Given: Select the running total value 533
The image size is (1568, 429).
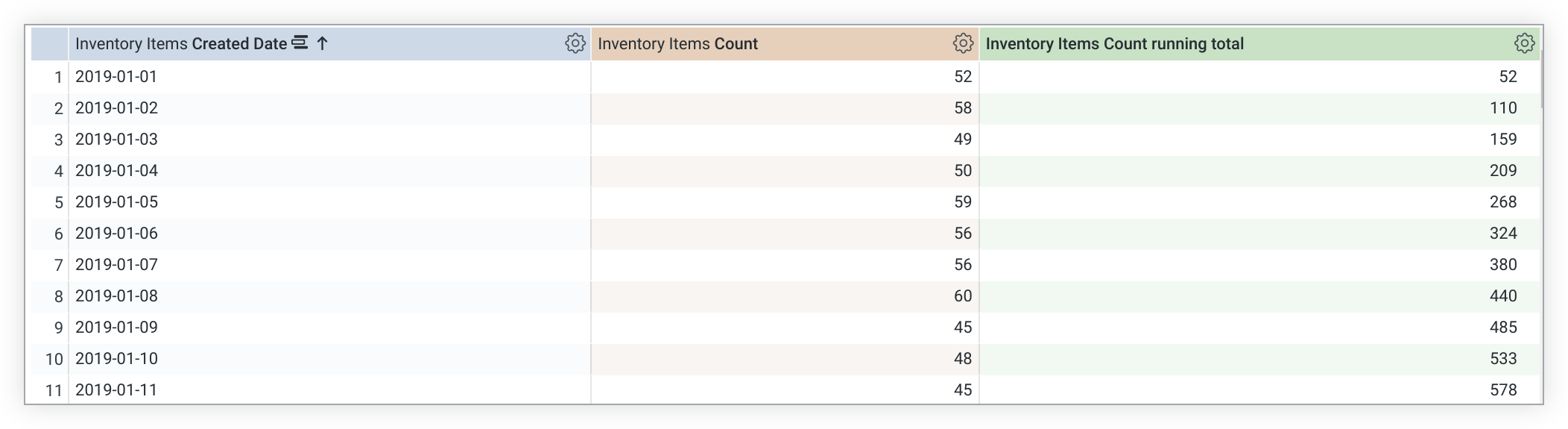Looking at the screenshot, I should coord(1502,359).
